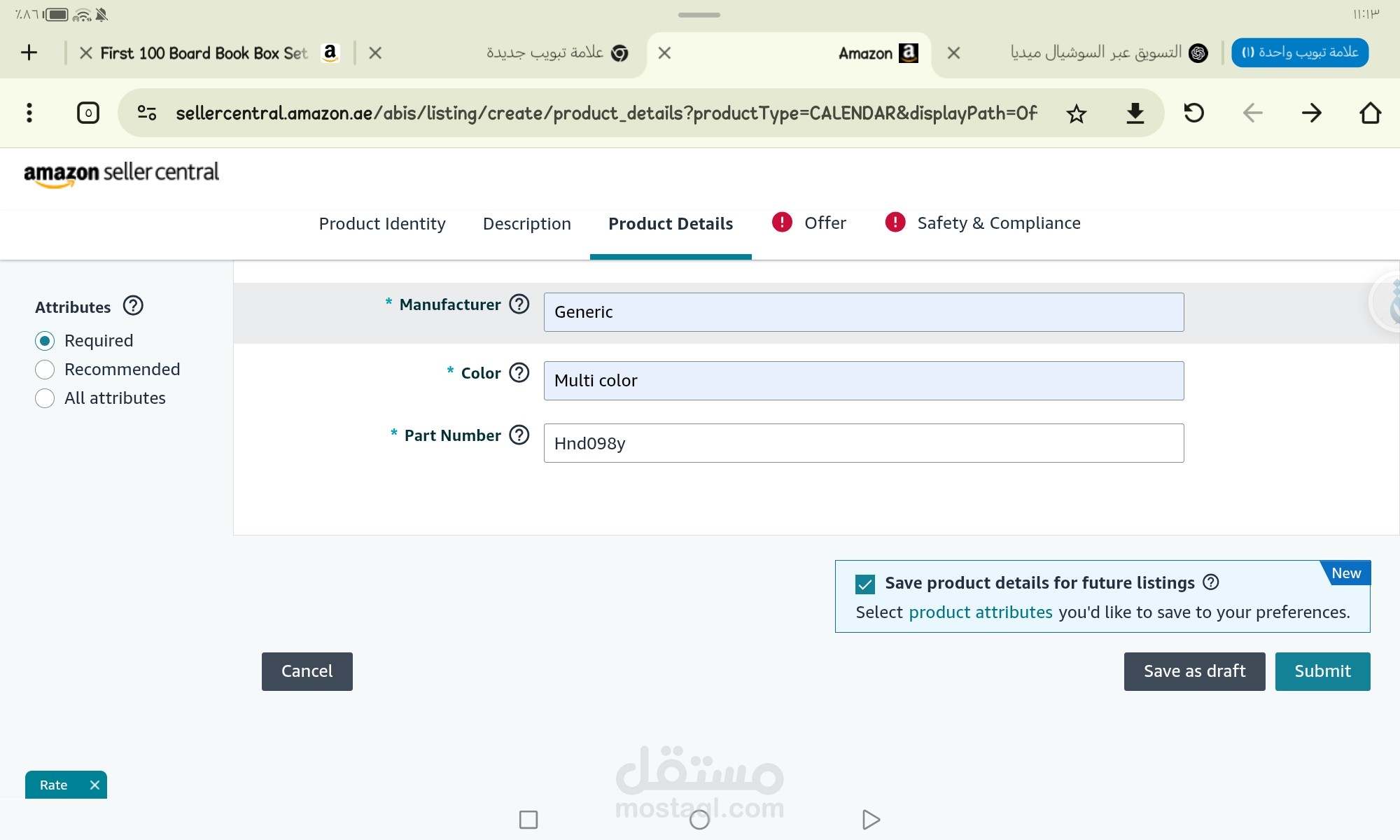This screenshot has width=1400, height=840.
Task: Open new browser tab plus icon
Action: point(29,52)
